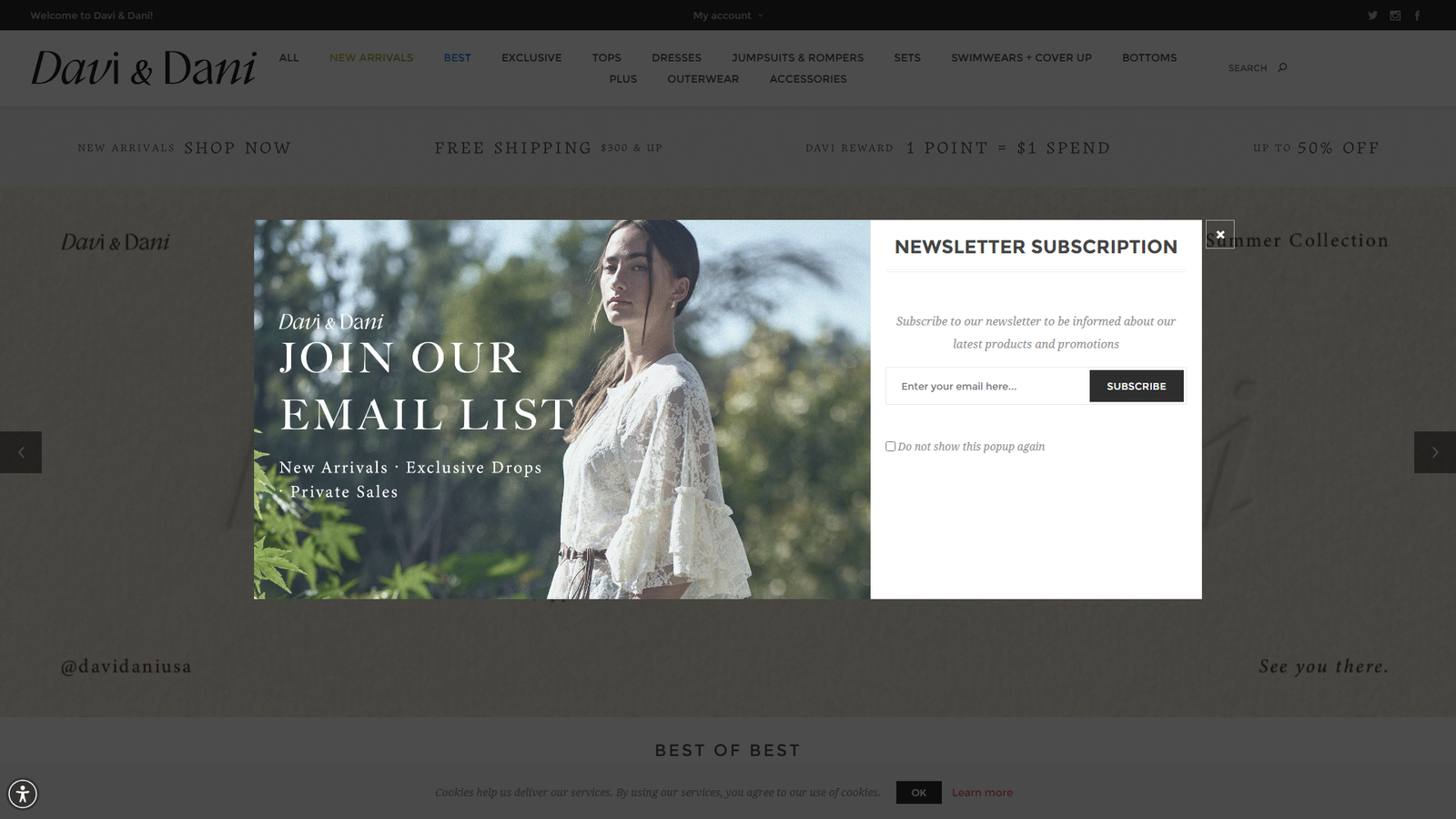Select SWIMWEARS + COVER UP menu
Screen dimensions: 1456x819
1021,57
